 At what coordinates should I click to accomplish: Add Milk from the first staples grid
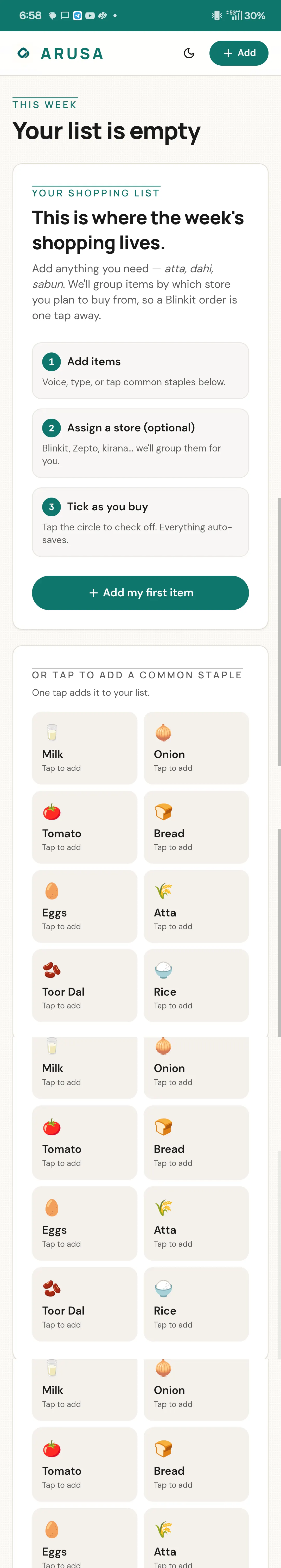pyautogui.click(x=85, y=748)
